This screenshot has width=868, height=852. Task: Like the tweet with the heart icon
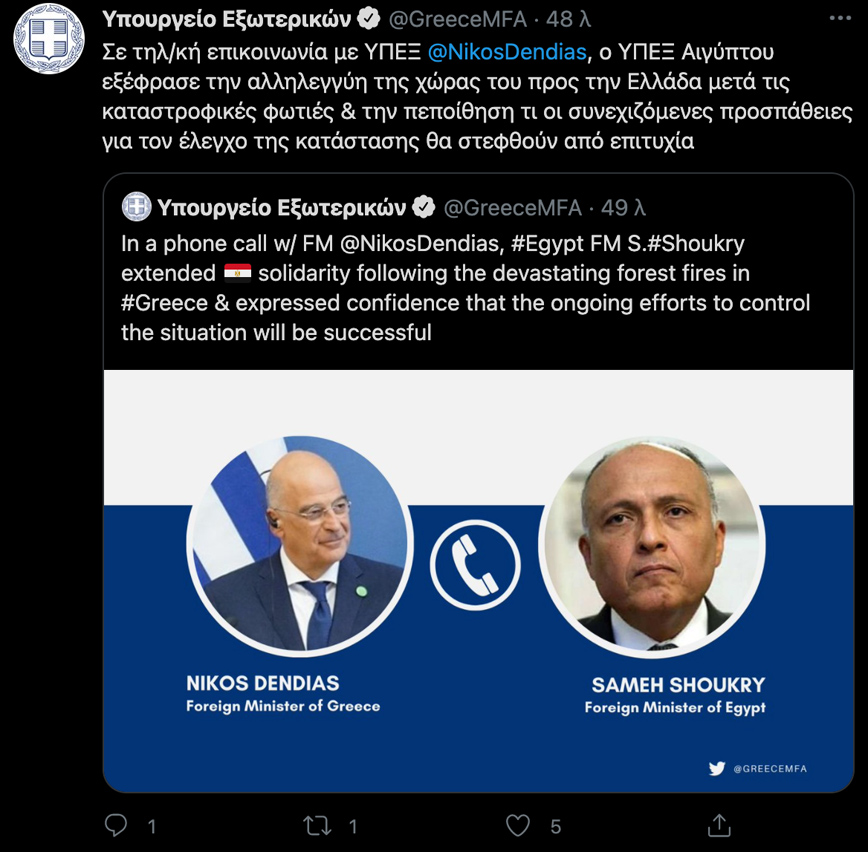517,825
